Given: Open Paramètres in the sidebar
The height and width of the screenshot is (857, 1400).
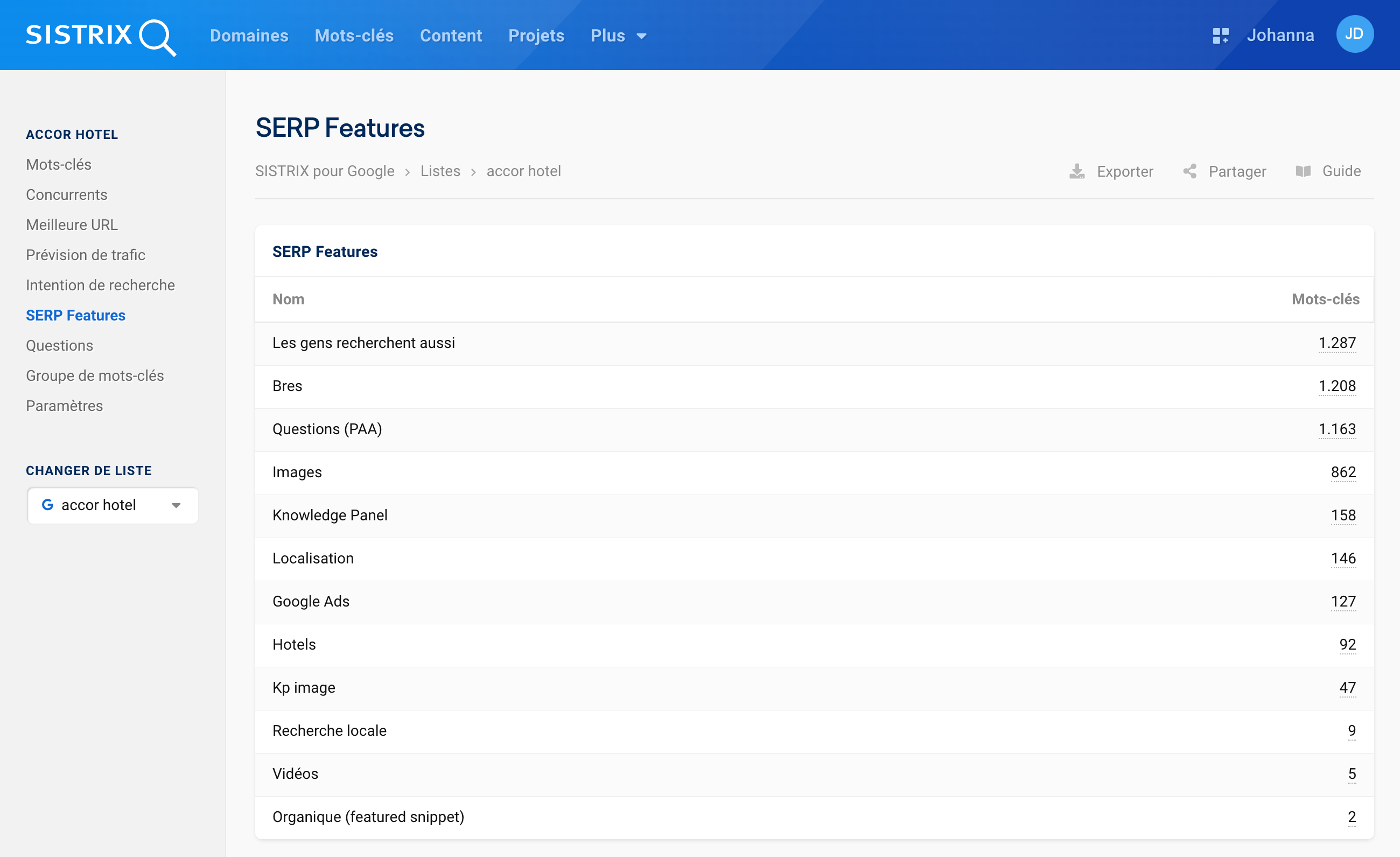Looking at the screenshot, I should [x=64, y=406].
